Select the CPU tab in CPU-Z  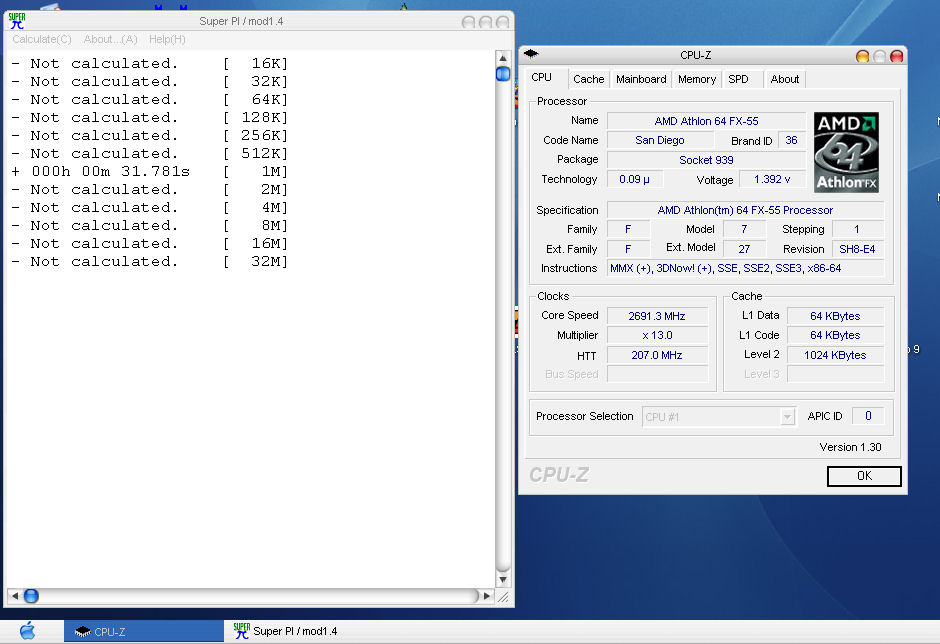(x=541, y=77)
